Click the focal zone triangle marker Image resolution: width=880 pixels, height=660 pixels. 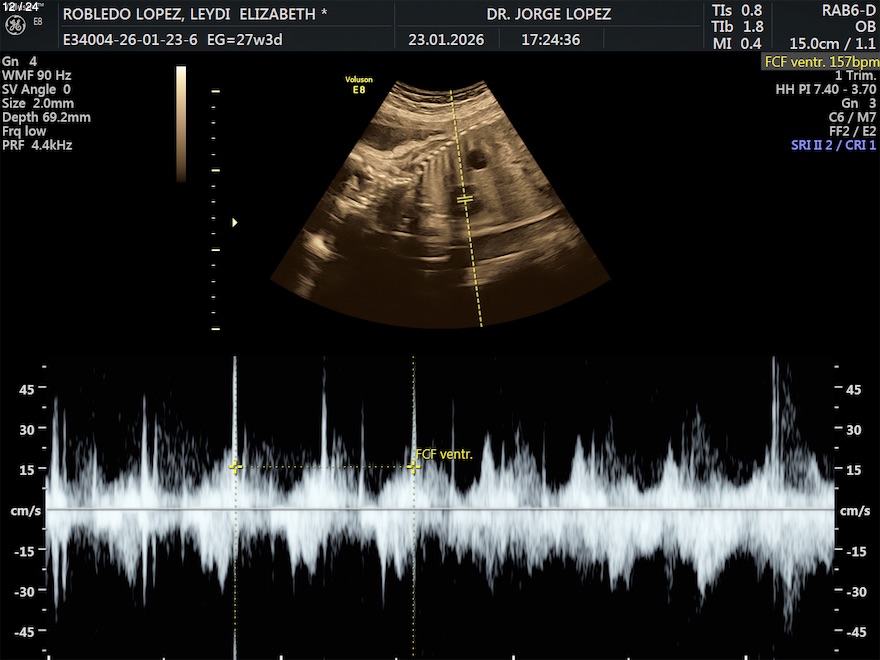click(x=235, y=222)
